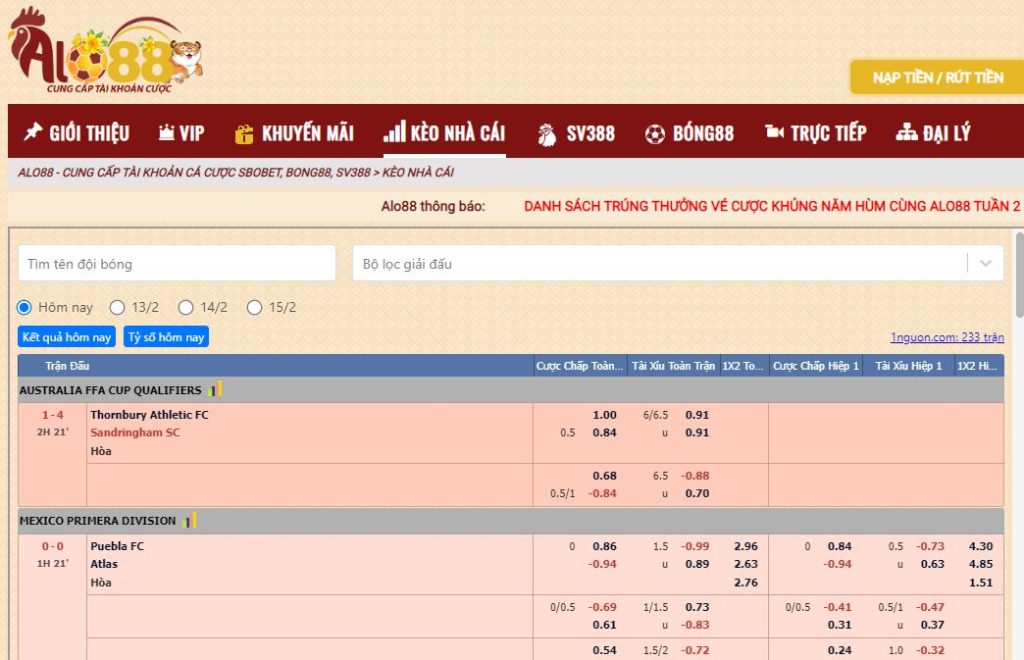Click the 4.30 first-half 1X2 odds
The height and width of the screenshot is (660, 1024).
981,546
